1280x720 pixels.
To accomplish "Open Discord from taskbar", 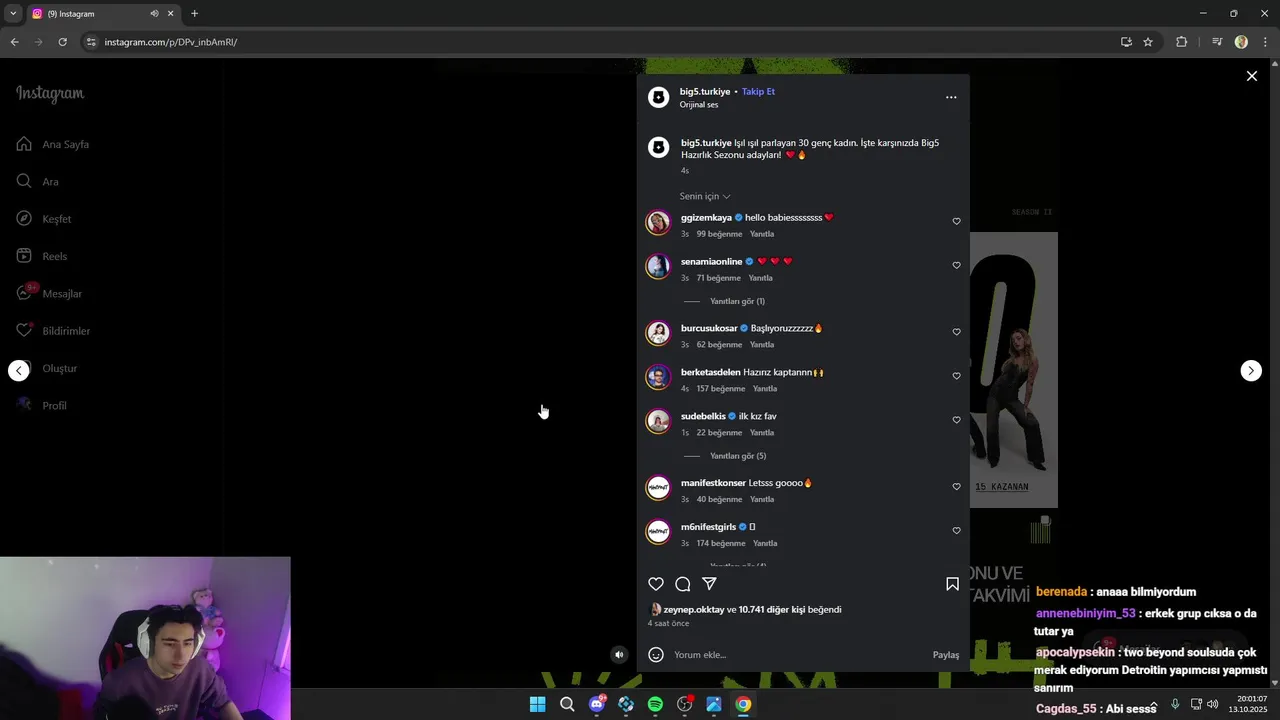I will [597, 704].
